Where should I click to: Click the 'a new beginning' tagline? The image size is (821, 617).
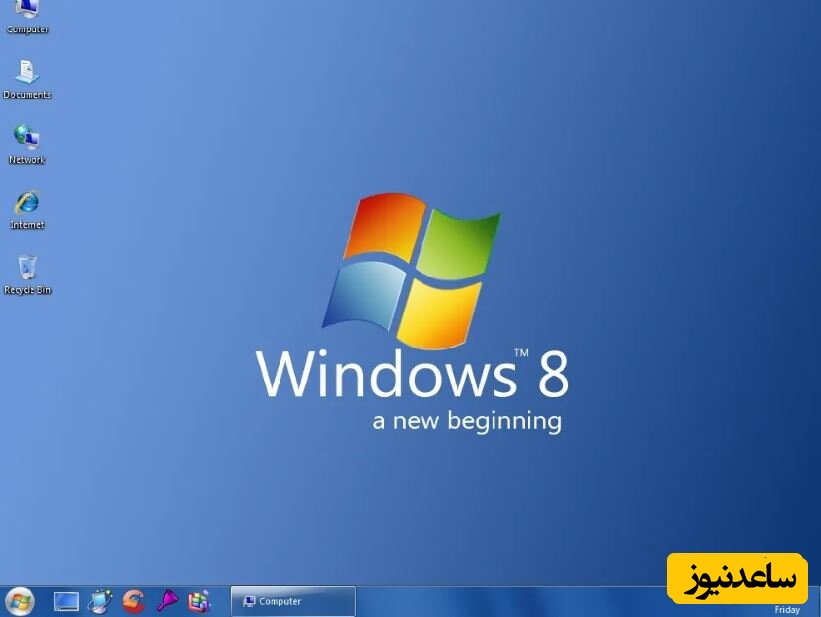[467, 421]
